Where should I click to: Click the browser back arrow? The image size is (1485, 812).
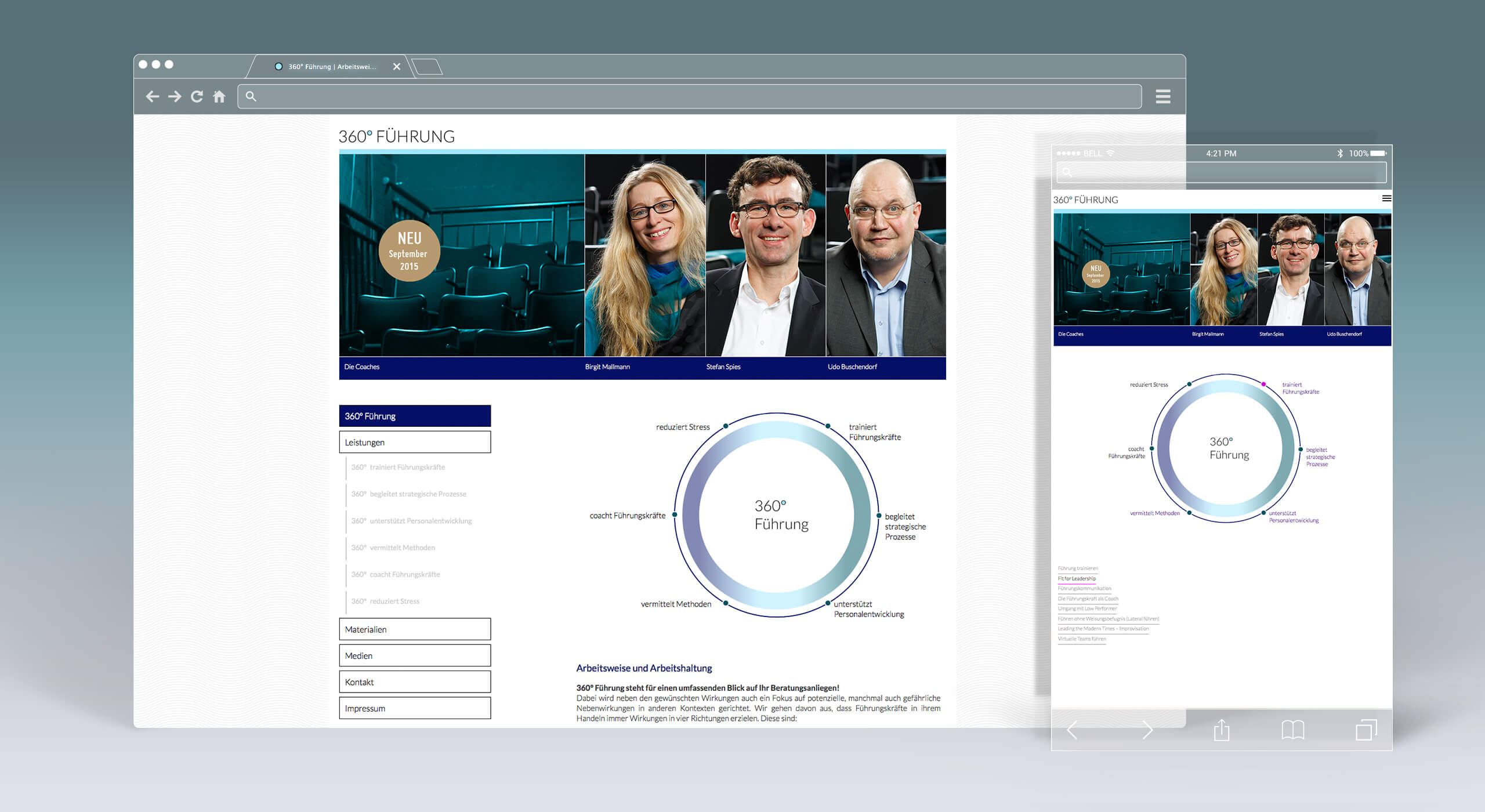[x=153, y=96]
